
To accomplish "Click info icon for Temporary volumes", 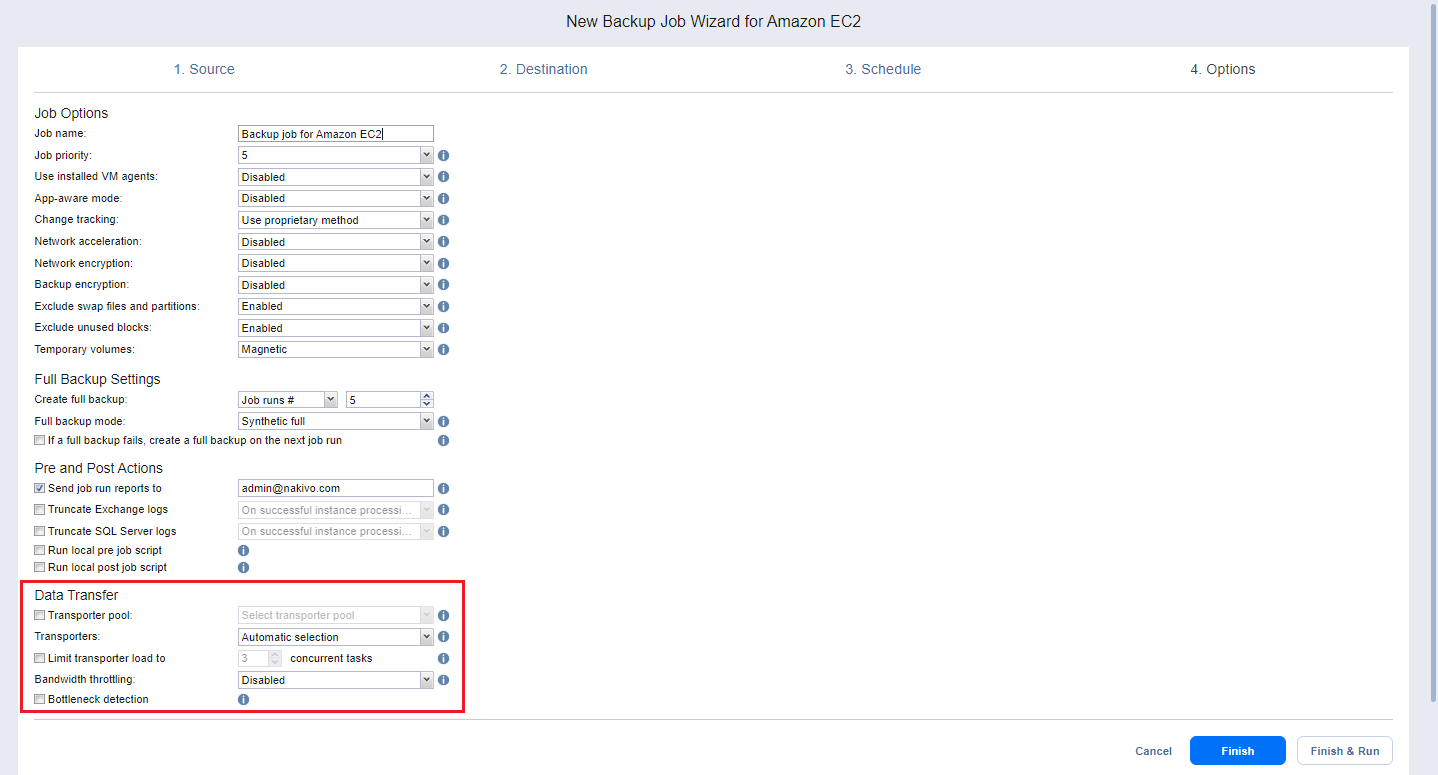I will coord(443,350).
